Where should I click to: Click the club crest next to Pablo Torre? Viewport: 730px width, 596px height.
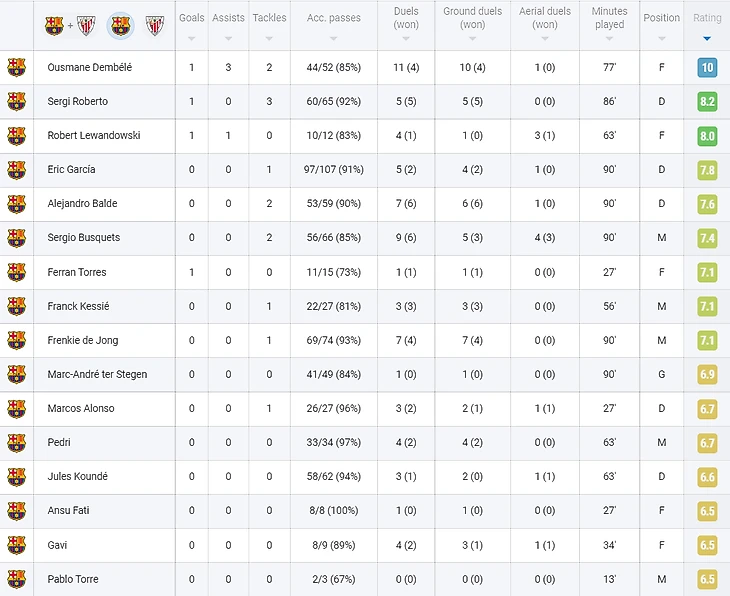[16, 579]
